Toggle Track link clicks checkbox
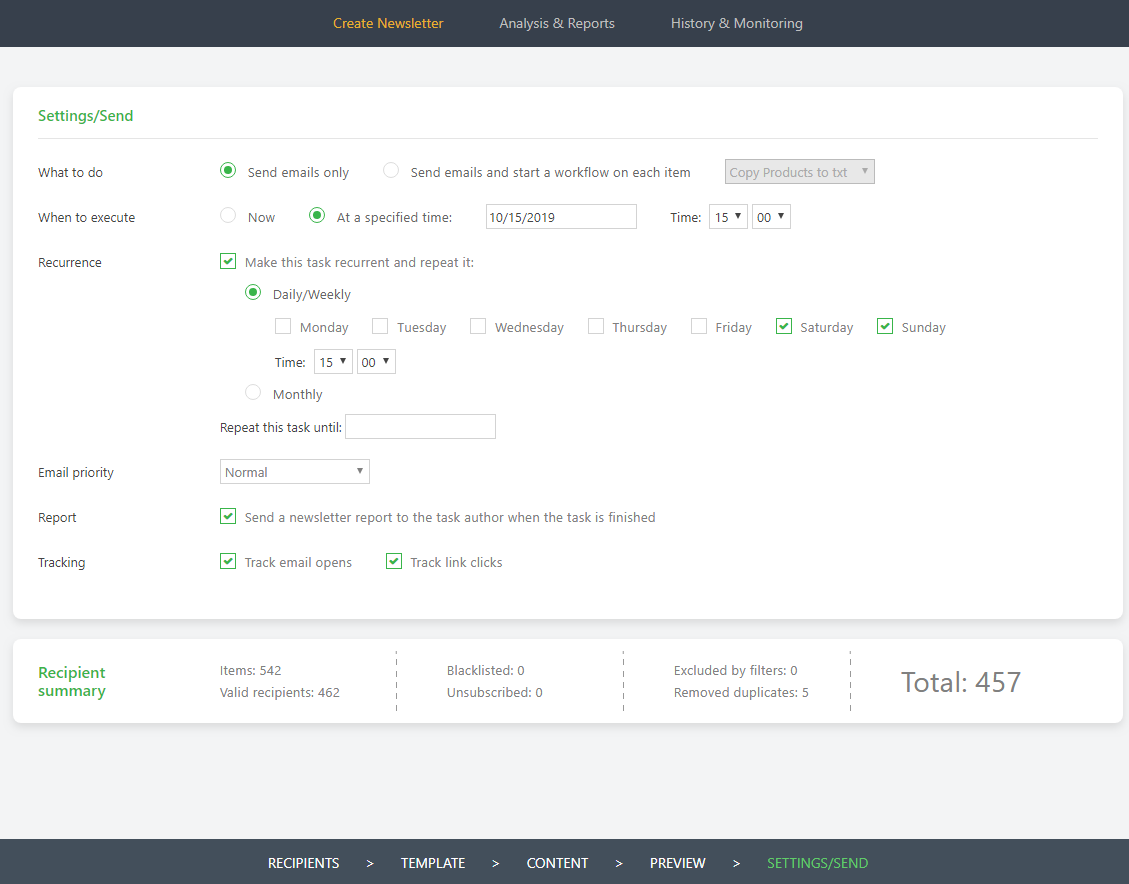1129x884 pixels. click(x=394, y=561)
